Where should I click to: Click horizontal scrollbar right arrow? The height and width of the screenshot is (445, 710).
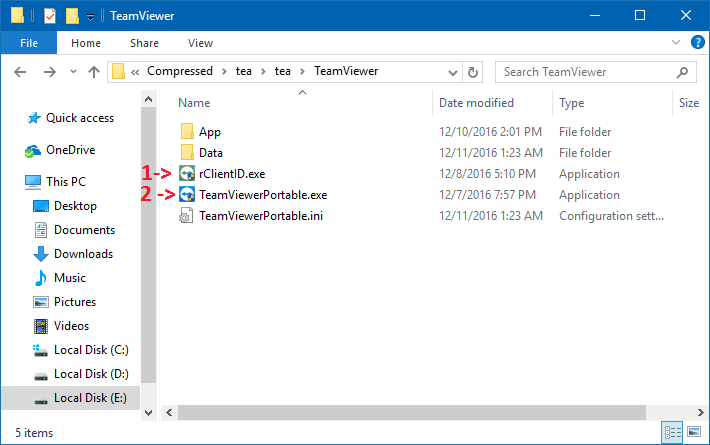pos(700,412)
